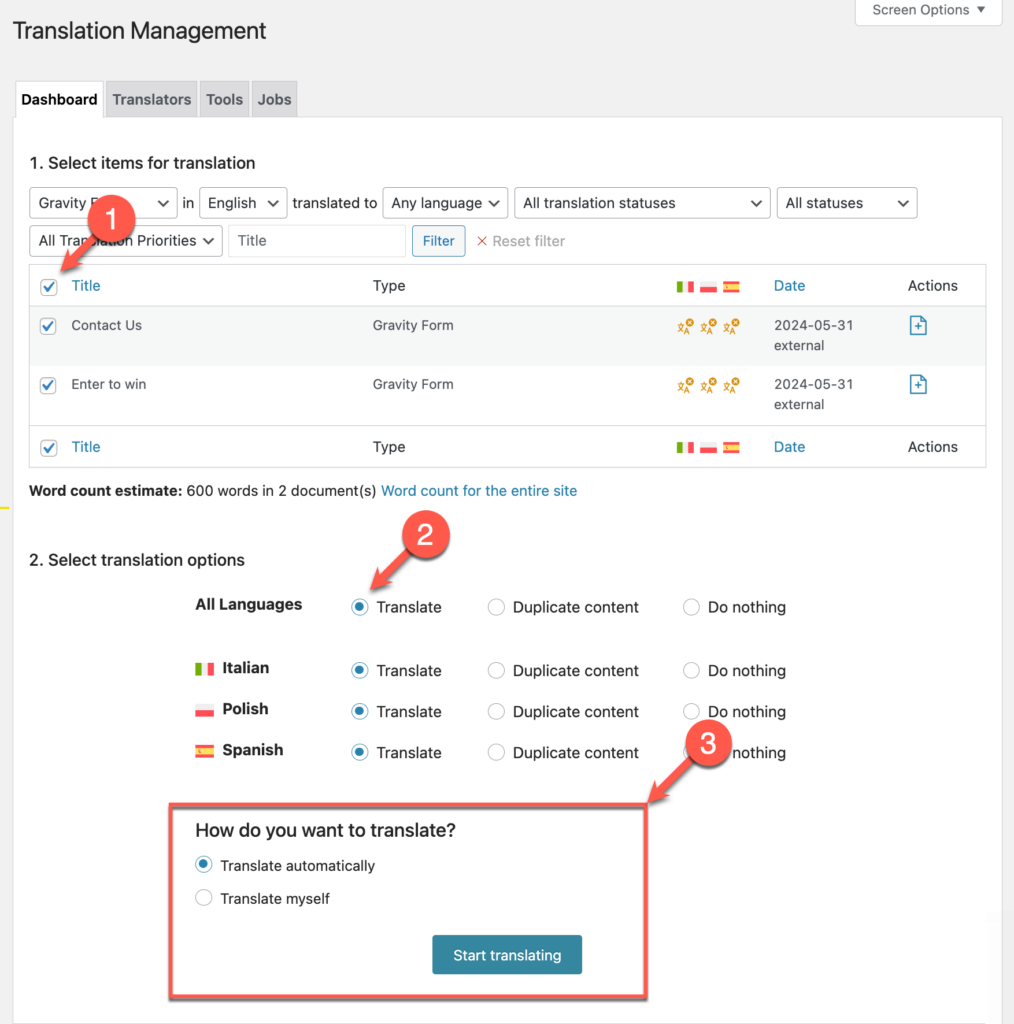Select Duplicate content for Polish
Viewport: 1014px width, 1024px height.
tap(496, 711)
